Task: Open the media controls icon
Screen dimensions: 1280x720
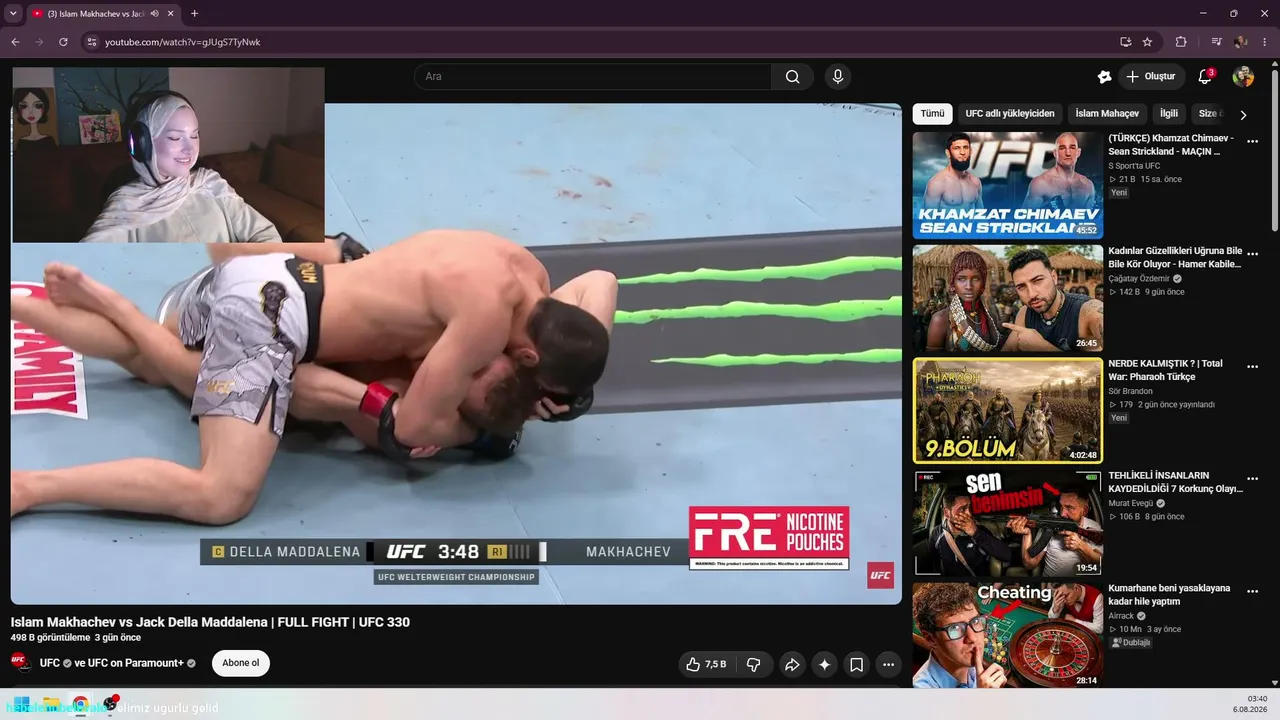Action: (1216, 42)
